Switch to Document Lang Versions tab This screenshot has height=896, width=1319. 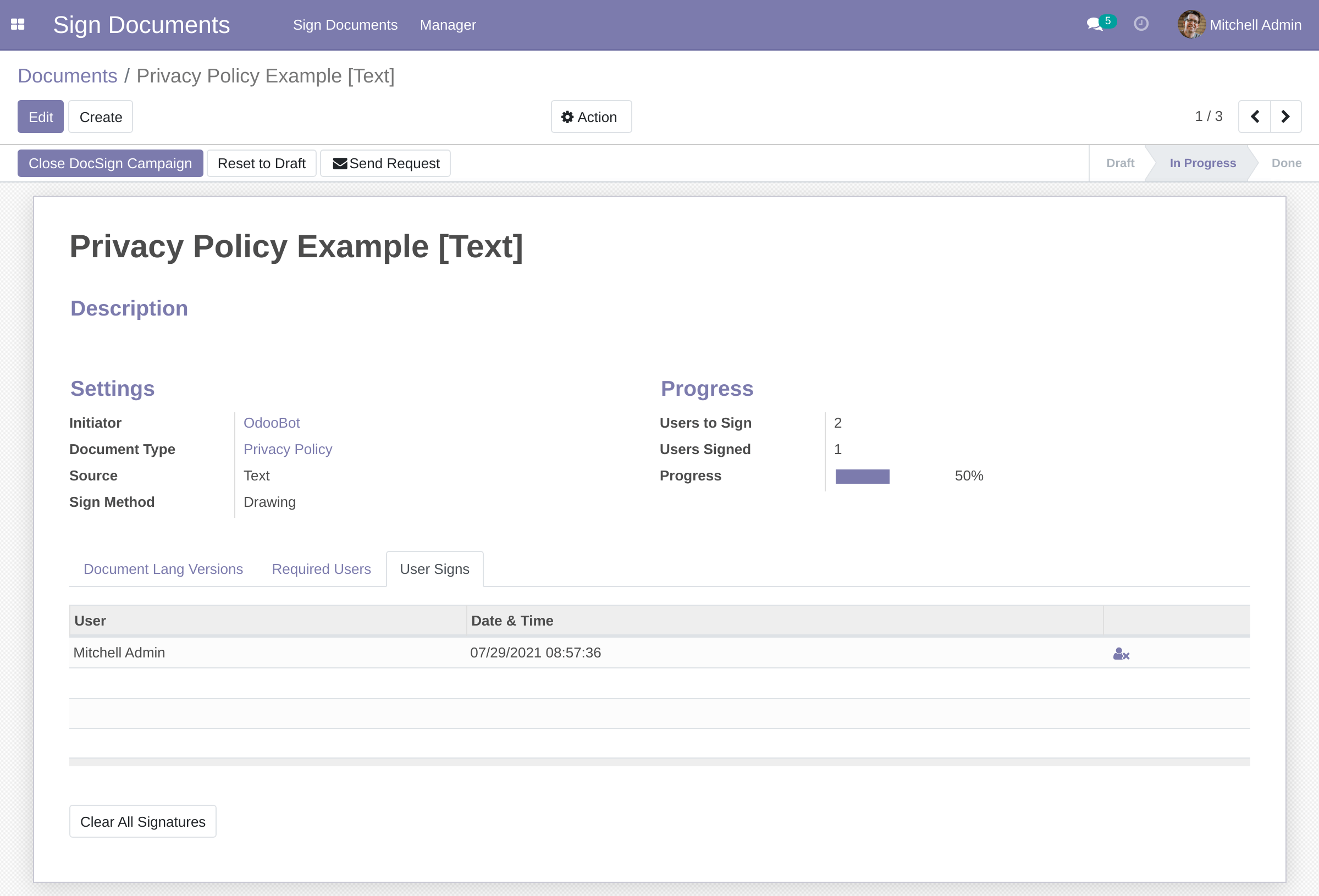pyautogui.click(x=163, y=569)
